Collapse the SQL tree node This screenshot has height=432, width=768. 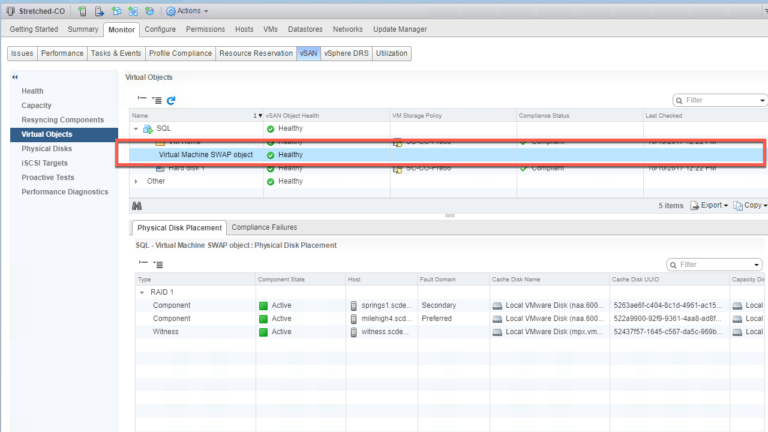pos(136,129)
